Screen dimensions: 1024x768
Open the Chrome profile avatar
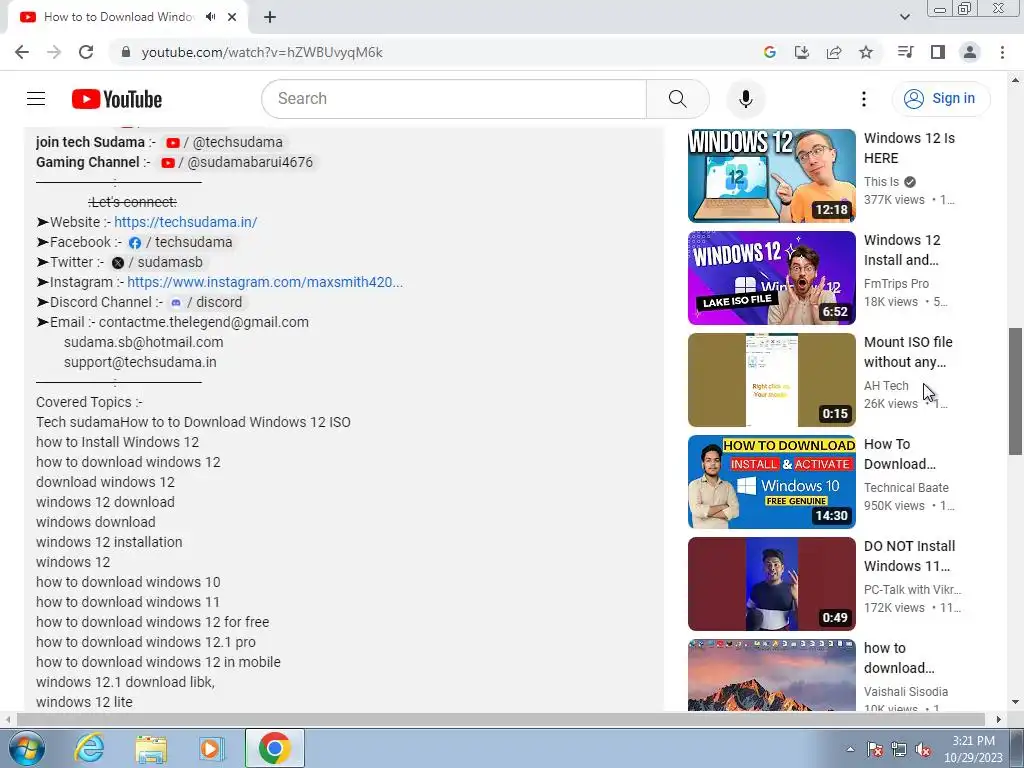(970, 52)
